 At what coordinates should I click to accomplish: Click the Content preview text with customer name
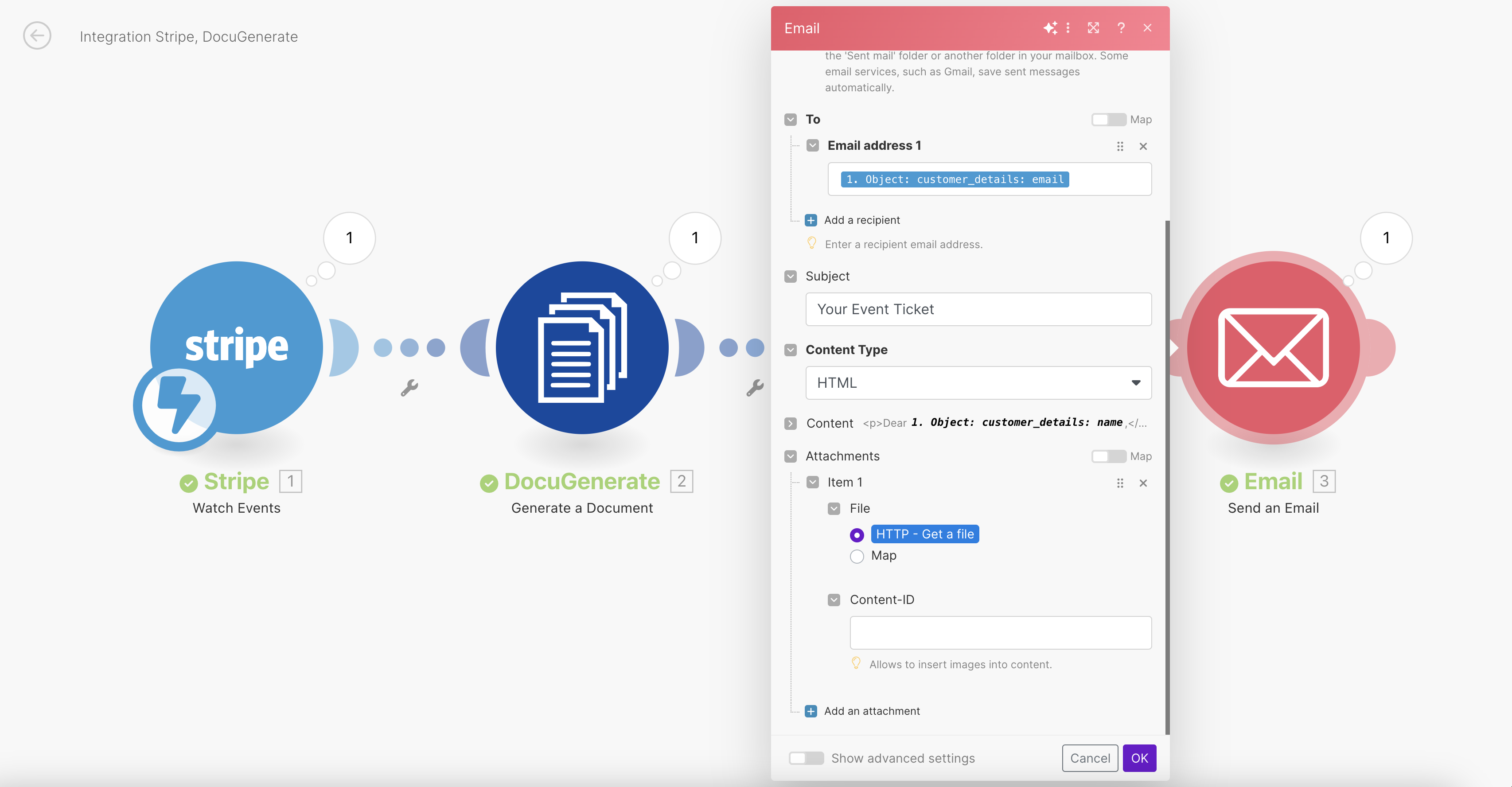point(1004,423)
